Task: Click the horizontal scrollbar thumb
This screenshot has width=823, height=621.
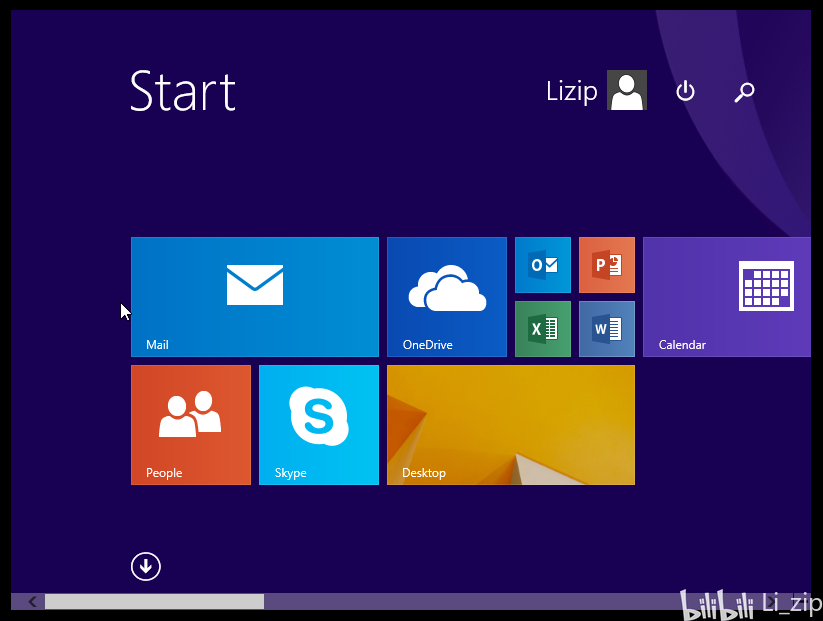Action: click(x=154, y=602)
